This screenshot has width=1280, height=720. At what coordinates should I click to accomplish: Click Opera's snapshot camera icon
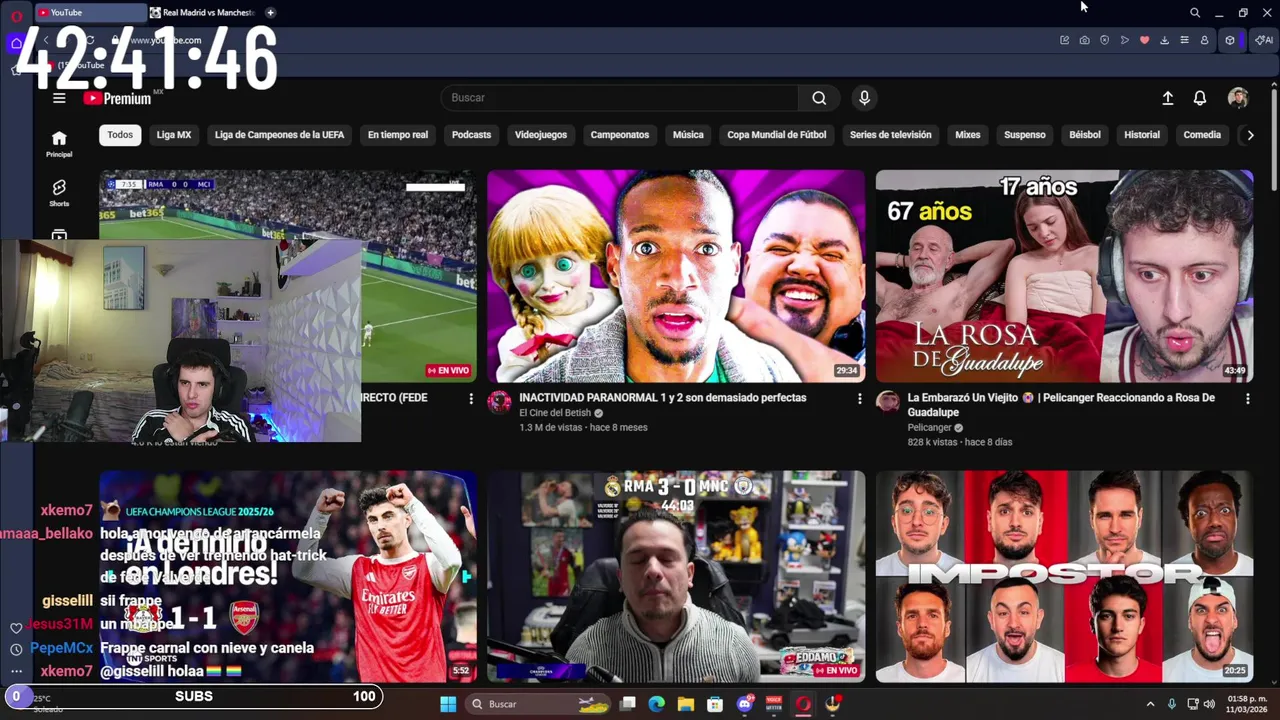1084,40
